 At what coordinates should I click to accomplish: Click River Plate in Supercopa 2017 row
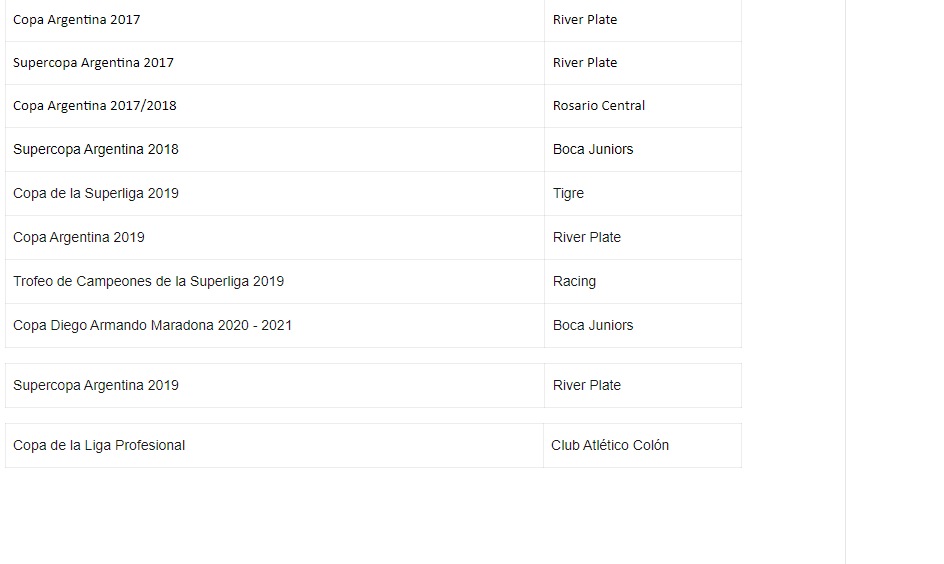pos(643,63)
